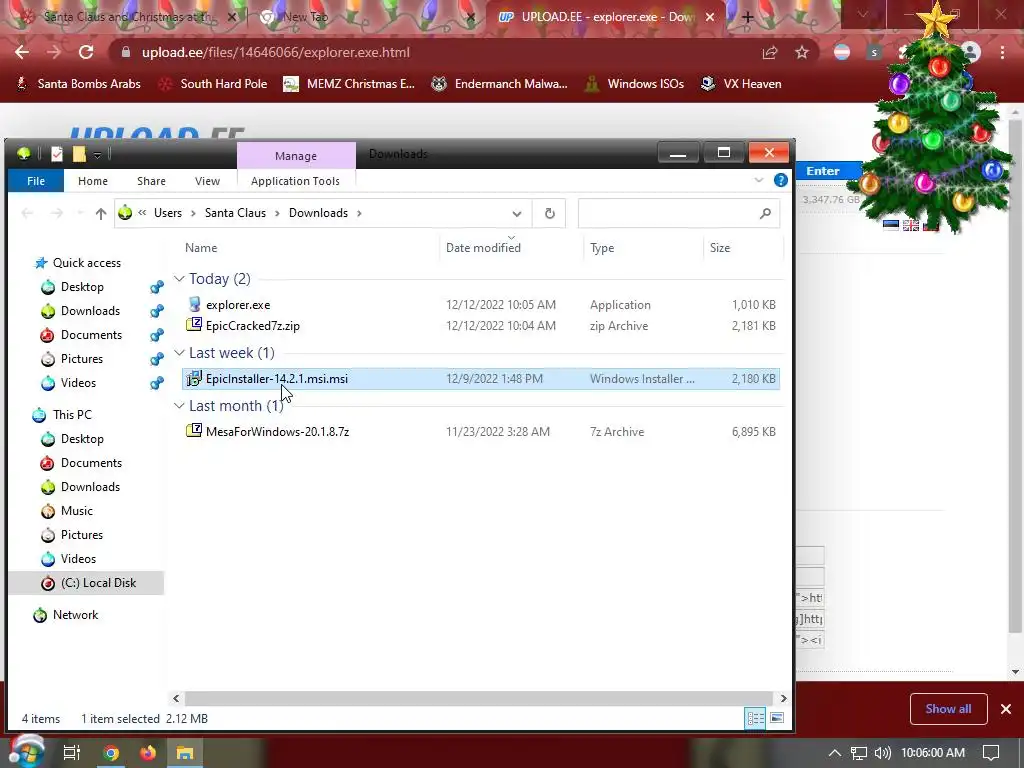1024x768 pixels.
Task: Click the New folder quick access icon
Action: [x=79, y=154]
